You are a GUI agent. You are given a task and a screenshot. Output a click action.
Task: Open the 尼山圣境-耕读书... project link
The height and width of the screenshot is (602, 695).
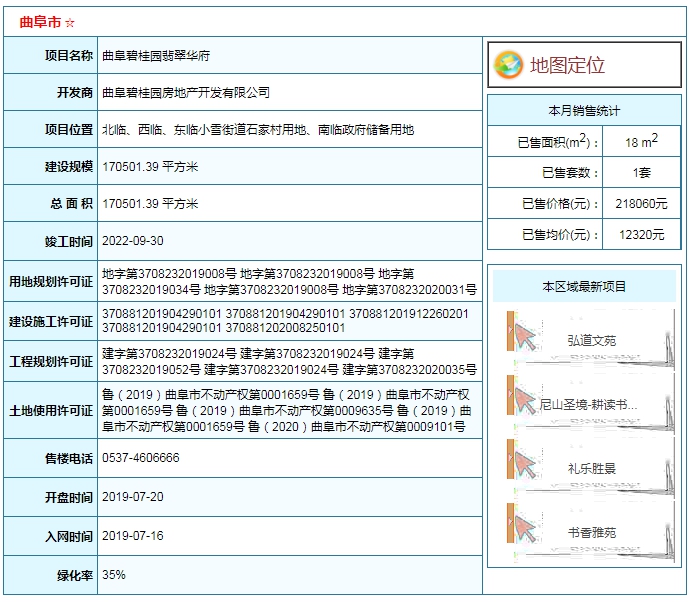[588, 404]
